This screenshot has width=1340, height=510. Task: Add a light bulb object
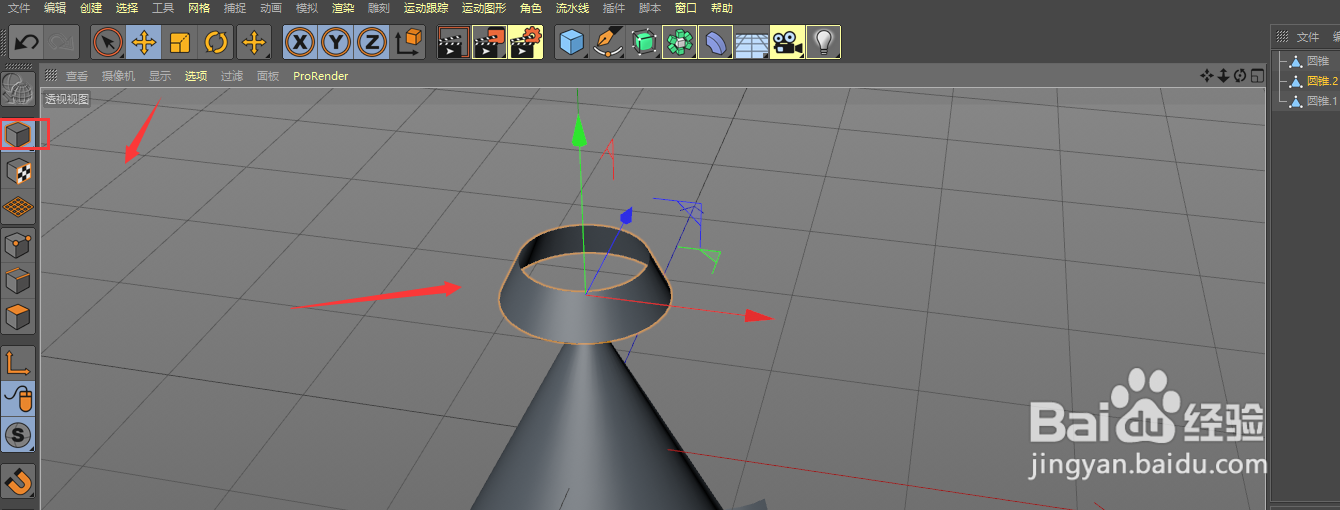(x=823, y=42)
